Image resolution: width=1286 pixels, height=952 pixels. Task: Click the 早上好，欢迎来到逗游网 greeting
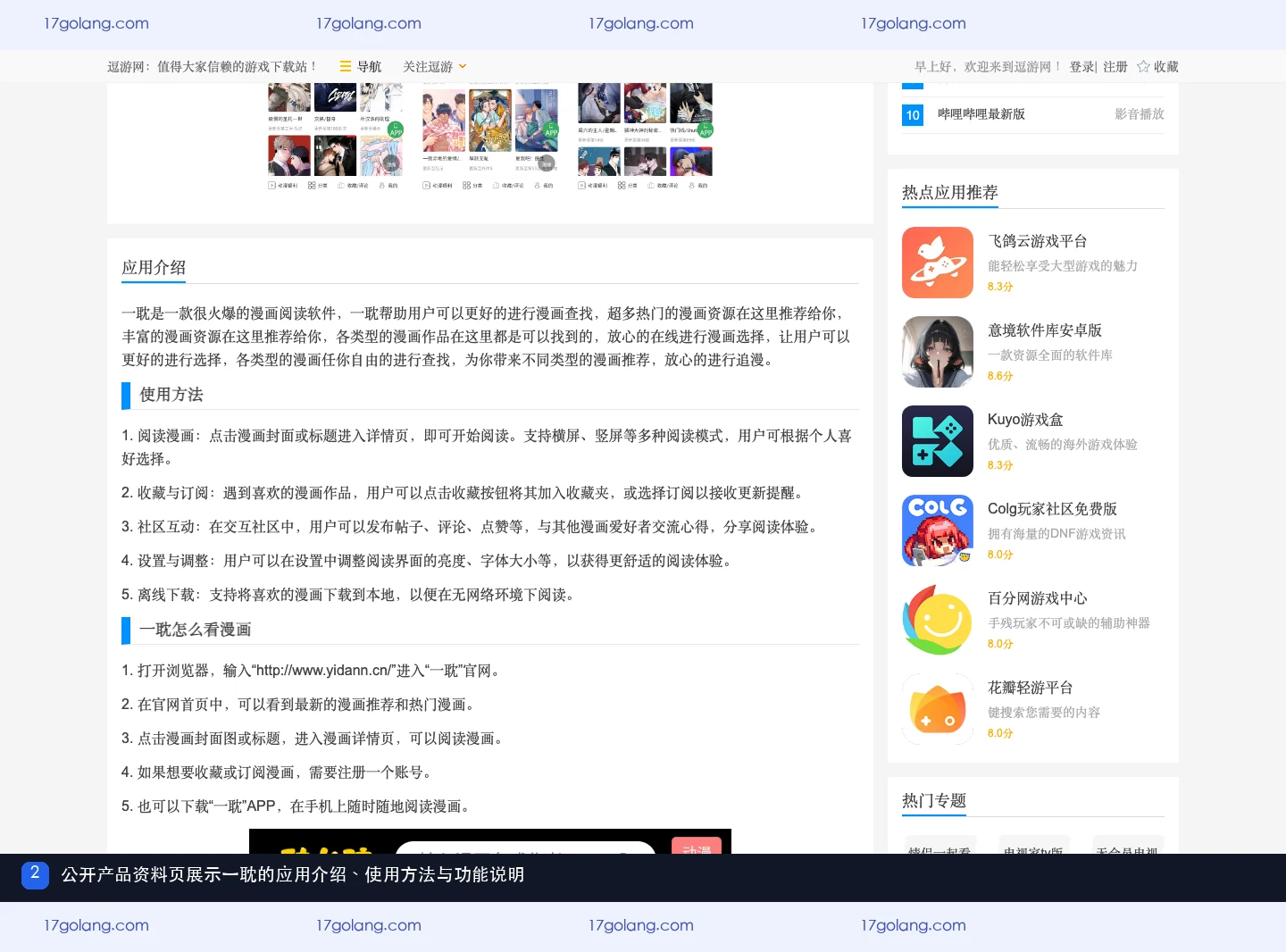pos(988,67)
